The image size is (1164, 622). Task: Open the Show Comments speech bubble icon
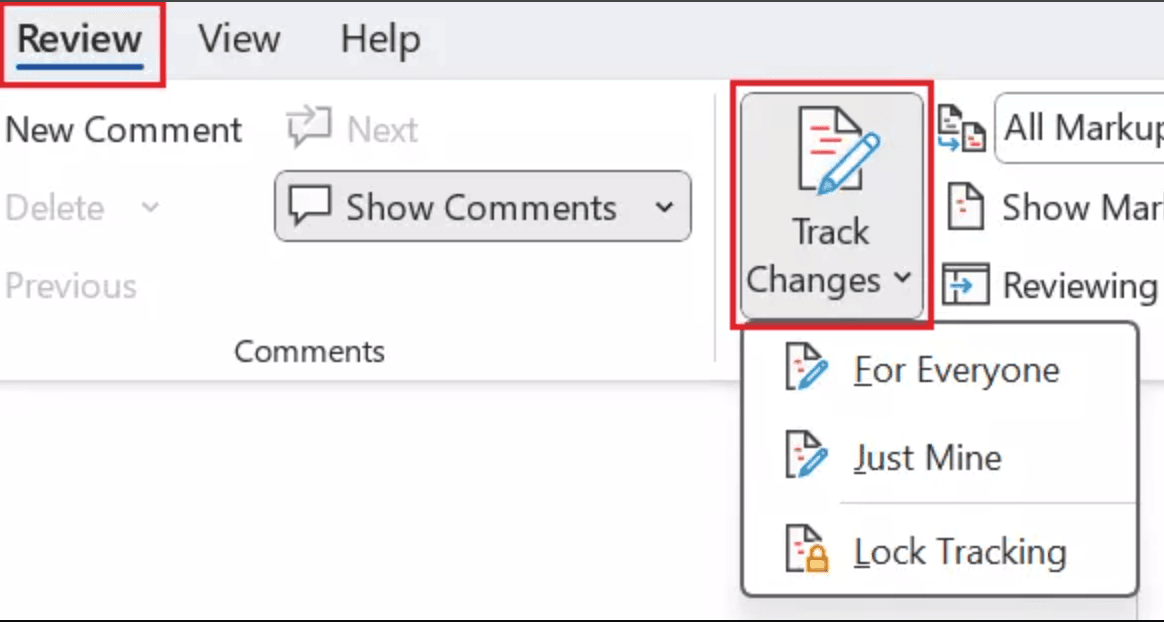coord(311,206)
